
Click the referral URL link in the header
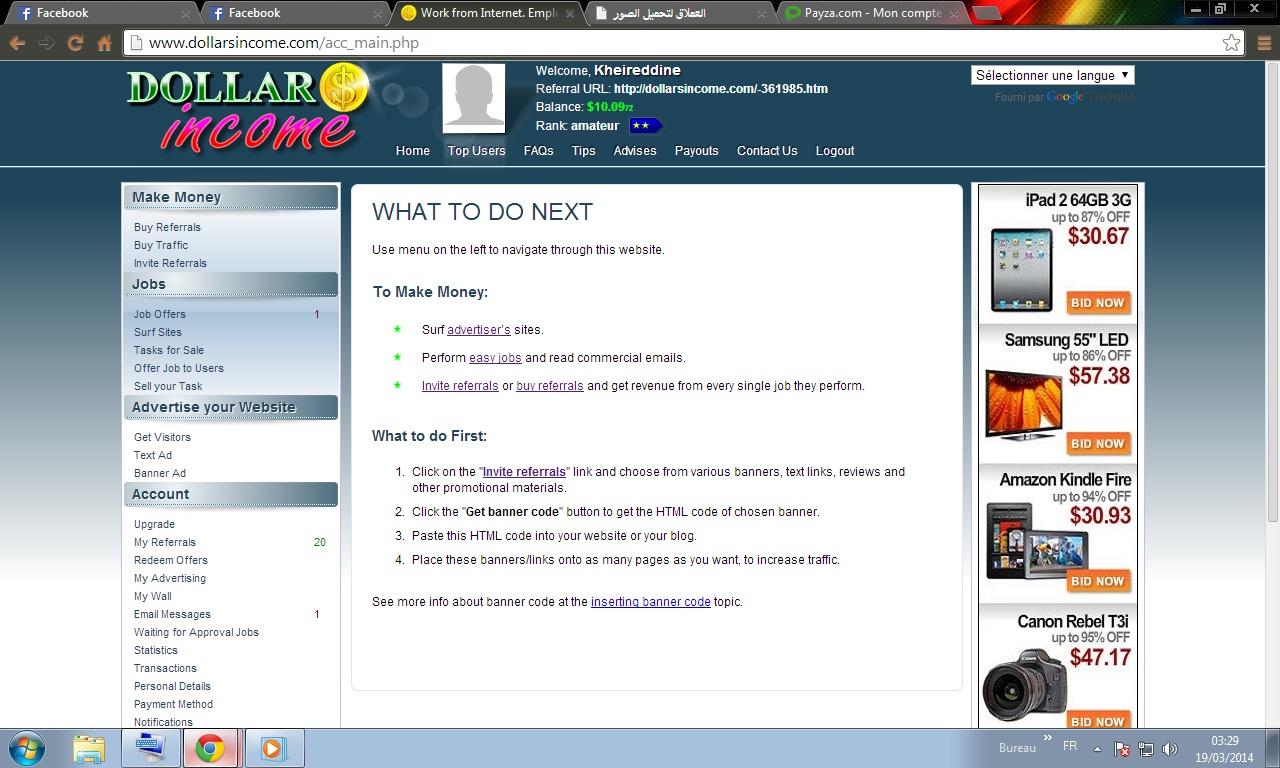(x=721, y=89)
